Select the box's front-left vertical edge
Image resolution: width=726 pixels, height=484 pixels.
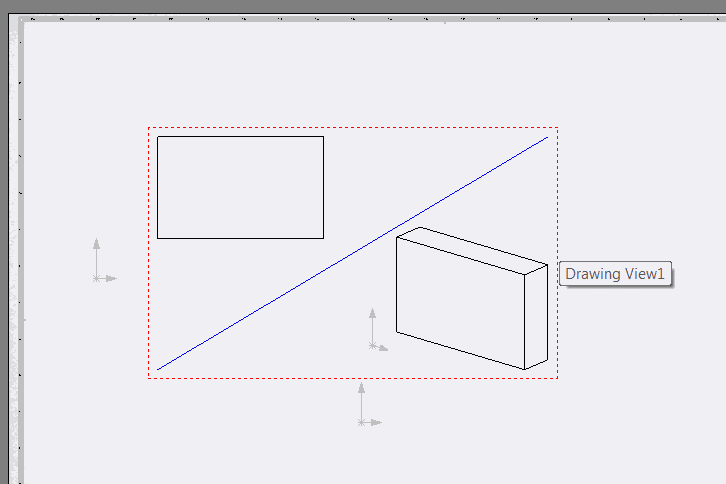pos(396,284)
